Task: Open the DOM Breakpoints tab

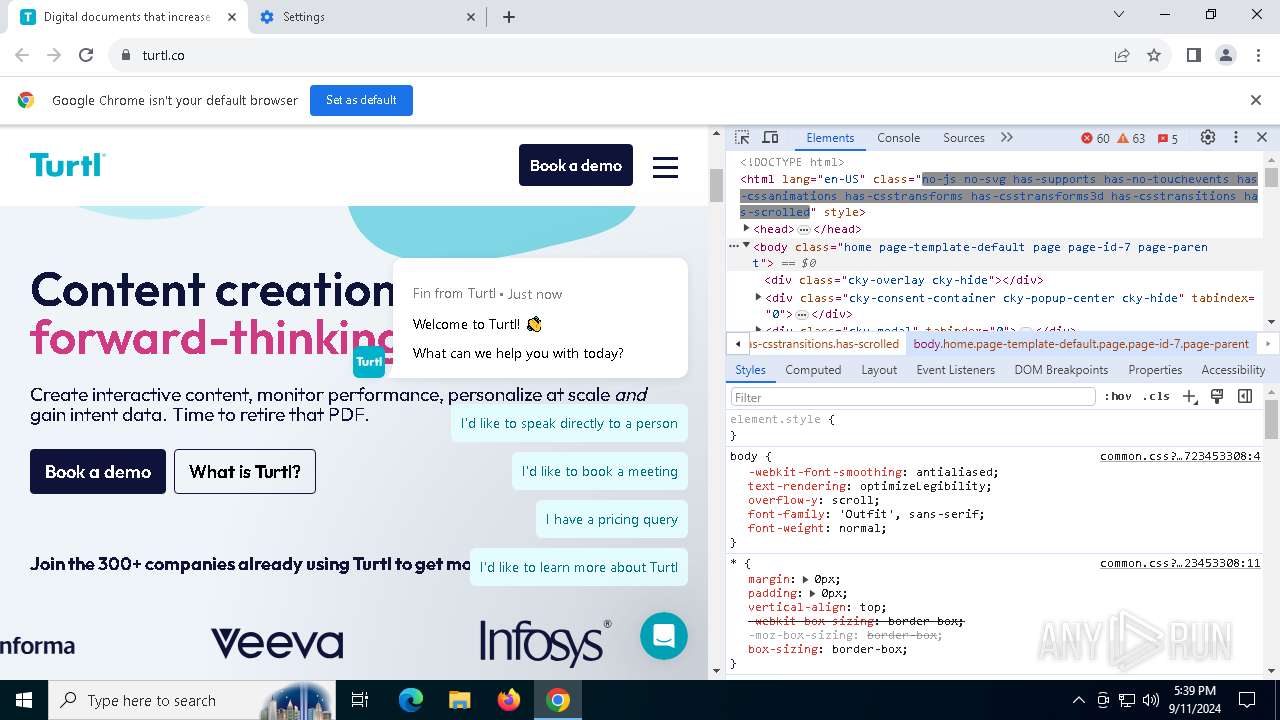Action: (x=1061, y=370)
